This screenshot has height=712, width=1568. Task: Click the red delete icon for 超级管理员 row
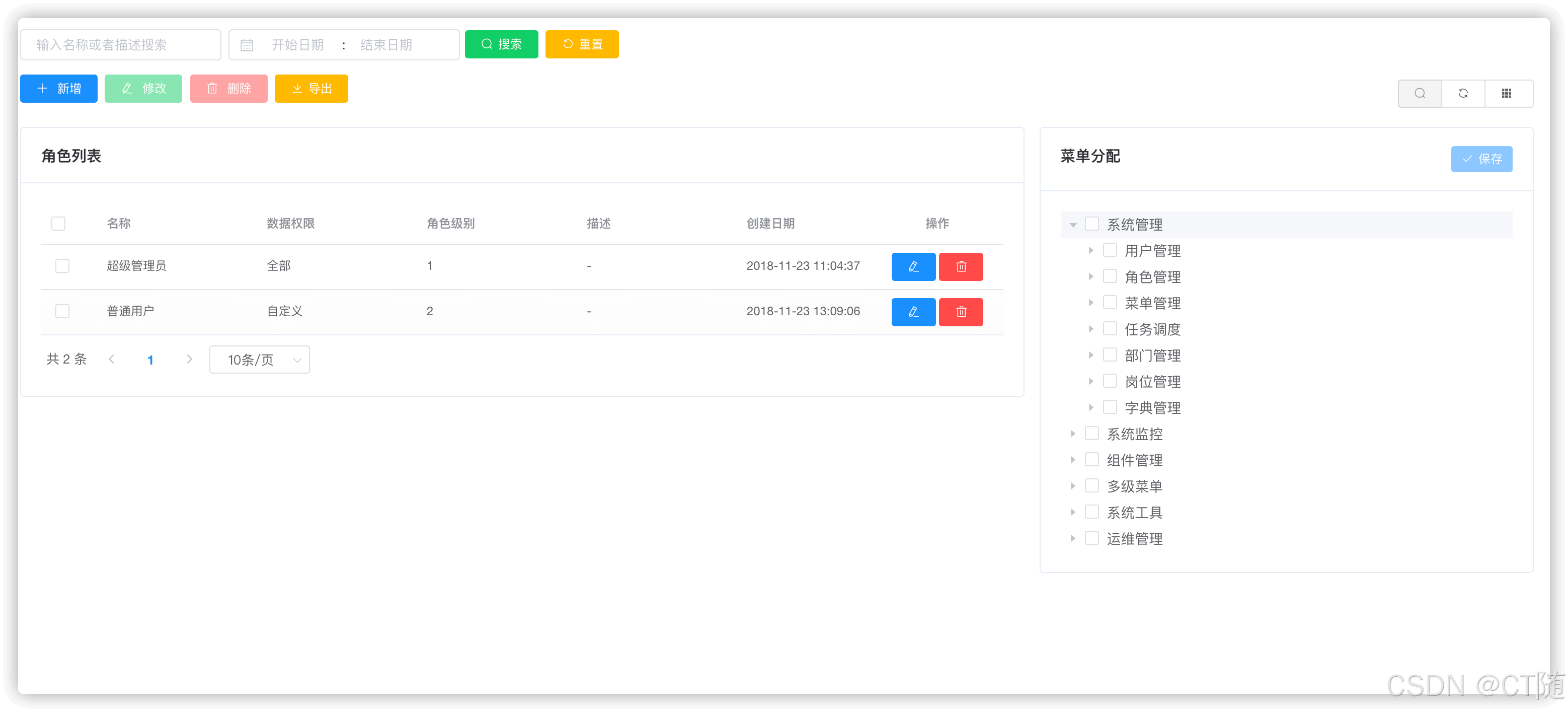961,266
